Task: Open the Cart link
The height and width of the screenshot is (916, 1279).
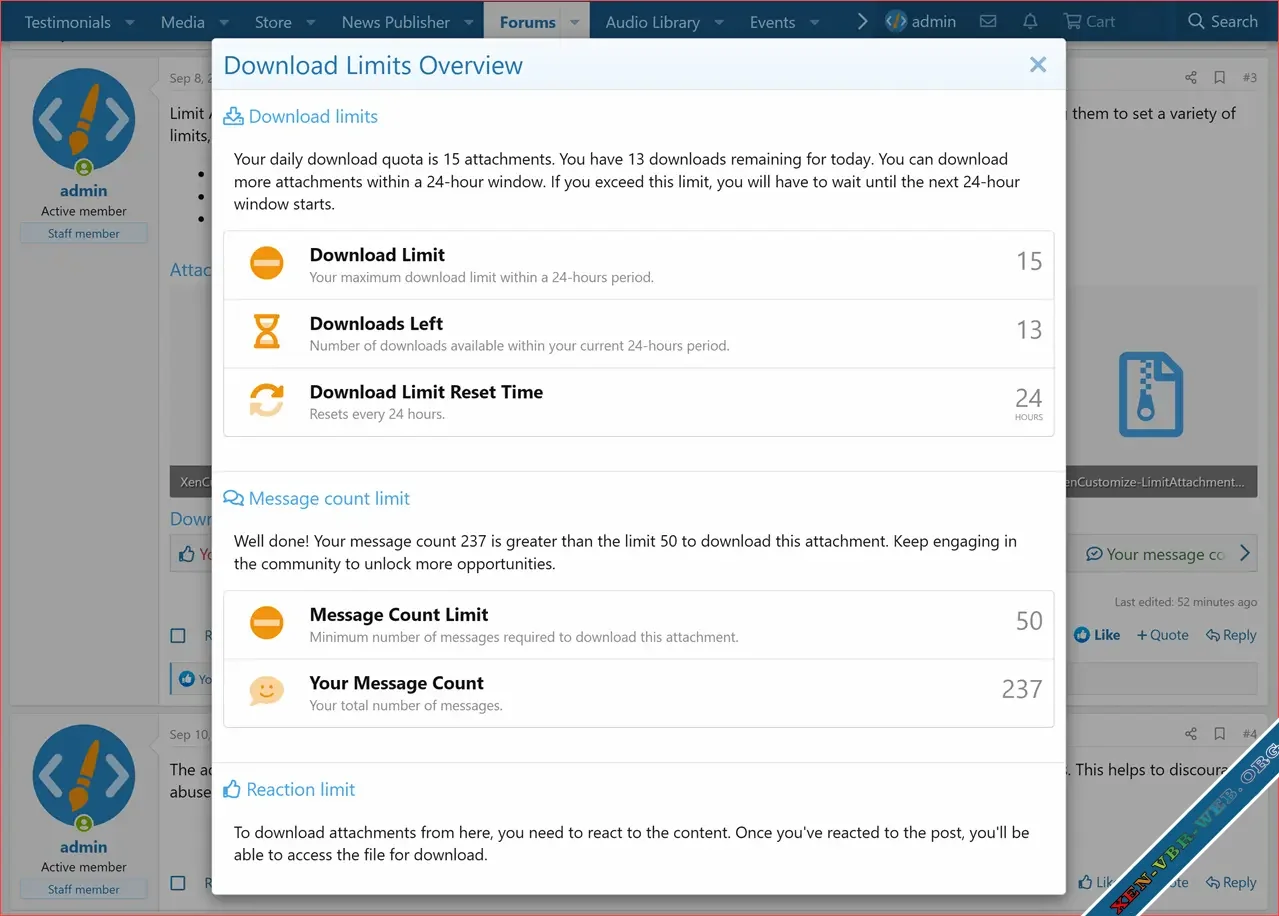Action: point(1089,21)
